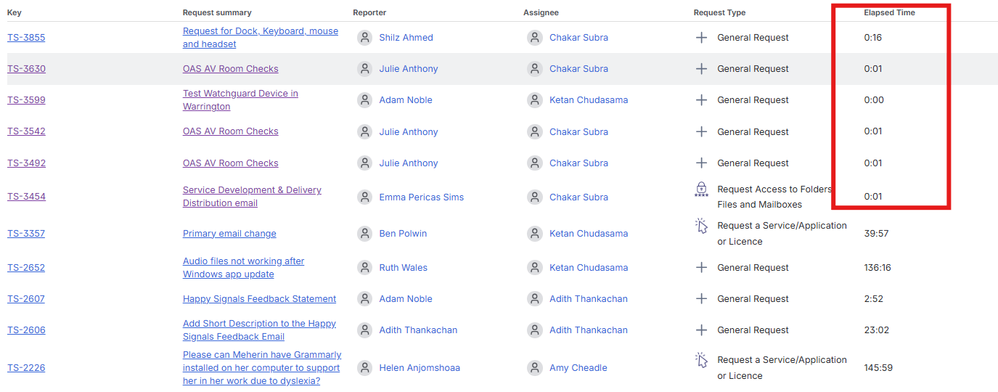Viewport: 998px width, 392px height.
Task: Click the reporter avatar in row TS-3599
Action: 365,100
